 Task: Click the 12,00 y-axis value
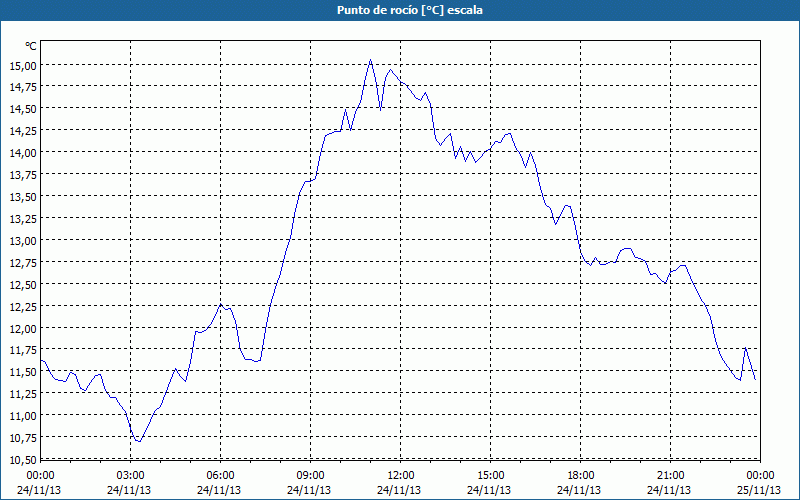pos(23,328)
